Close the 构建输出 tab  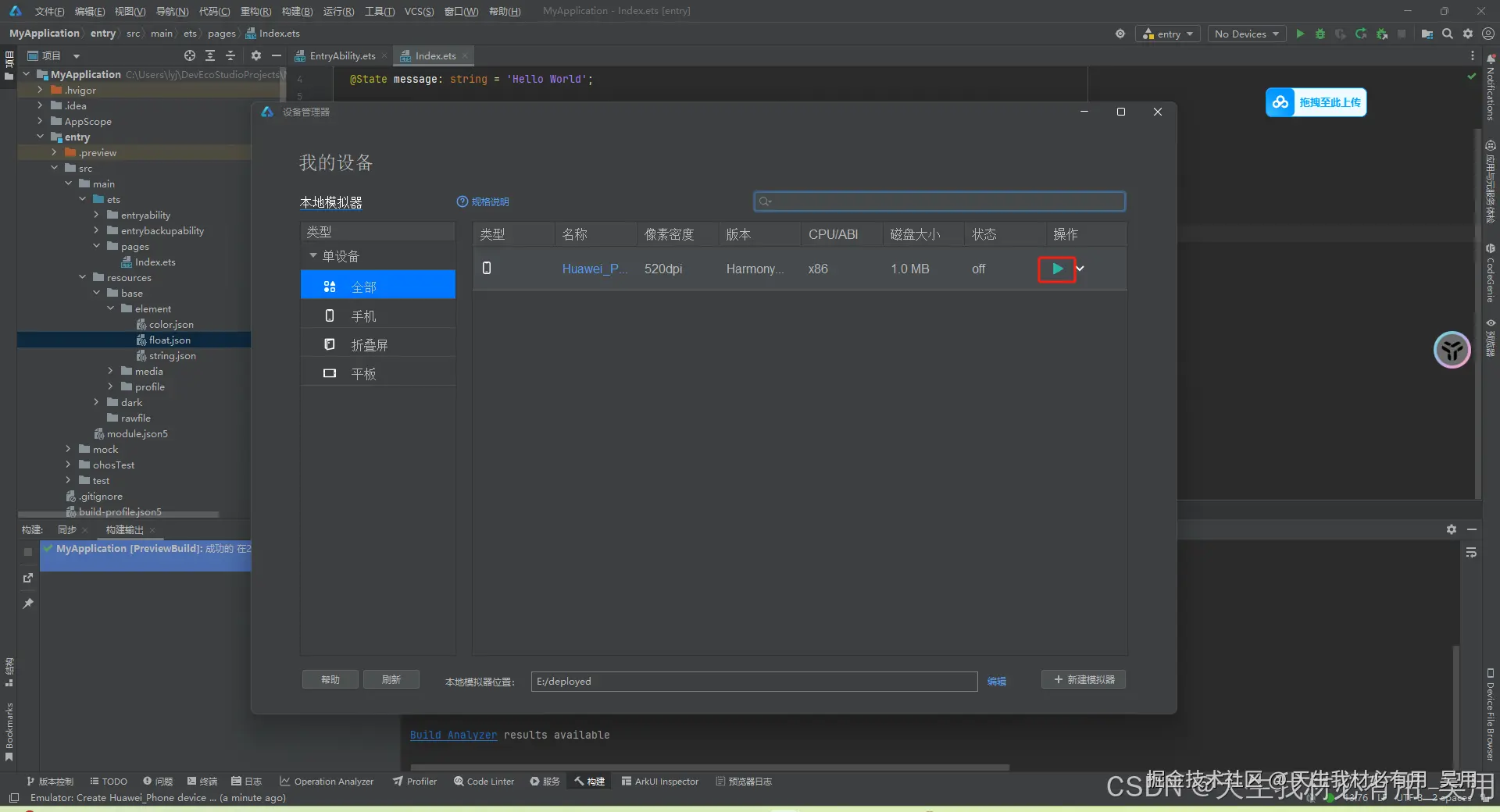pos(152,530)
